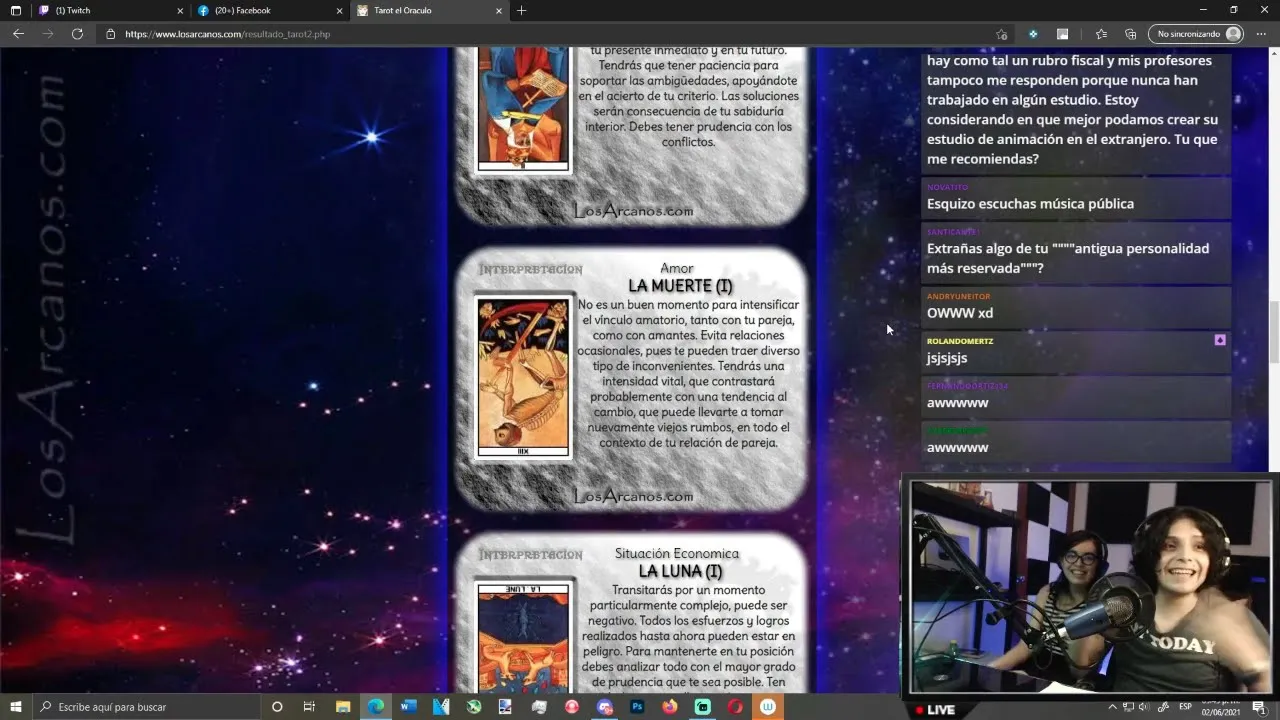
Task: Close the Facebook tab
Action: (x=340, y=10)
